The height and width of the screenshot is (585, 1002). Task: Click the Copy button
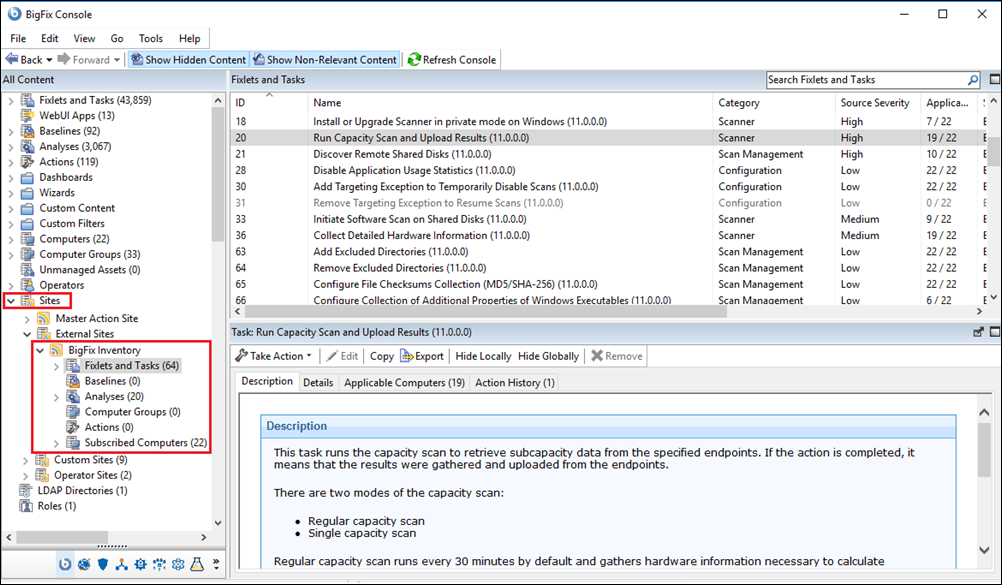[x=381, y=356]
